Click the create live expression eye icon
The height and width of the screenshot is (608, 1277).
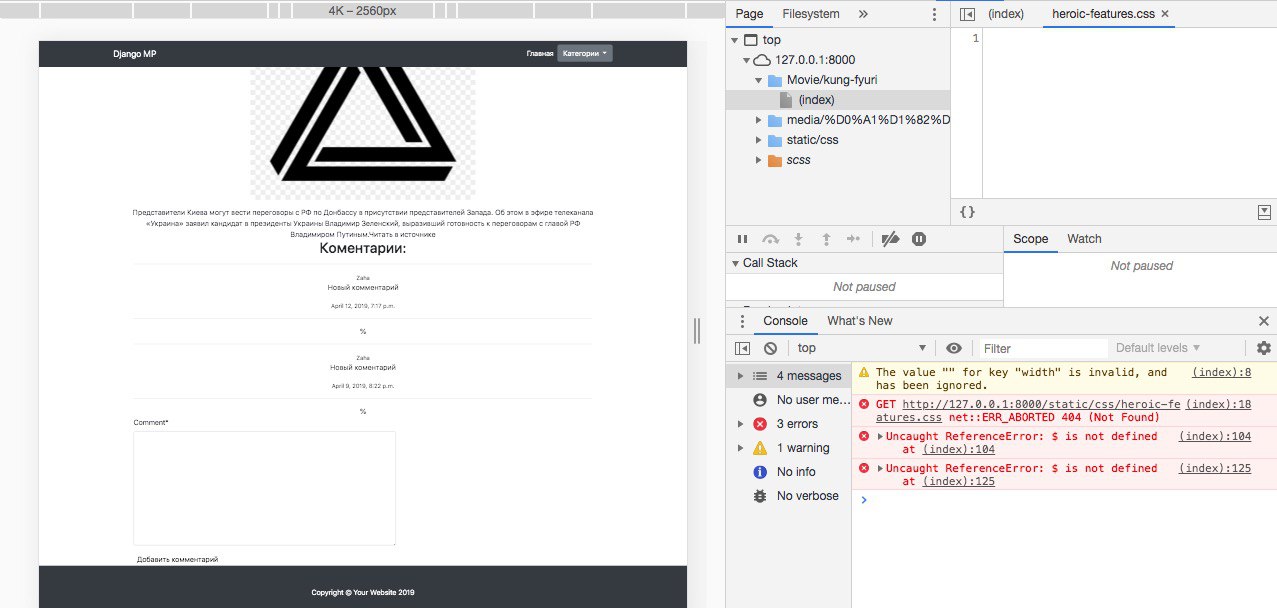[954, 348]
